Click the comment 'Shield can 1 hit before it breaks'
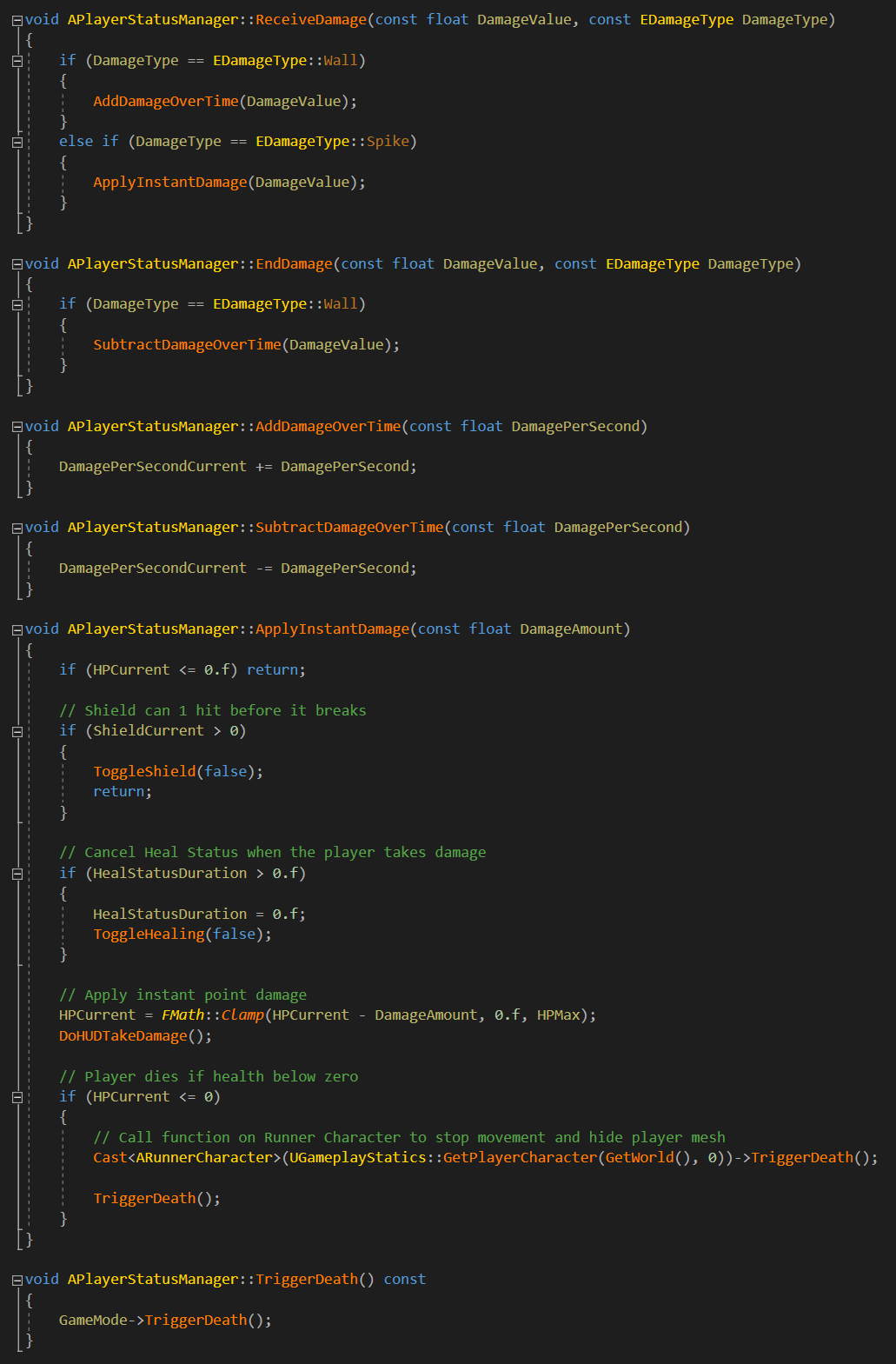This screenshot has width=896, height=1364. tap(213, 711)
